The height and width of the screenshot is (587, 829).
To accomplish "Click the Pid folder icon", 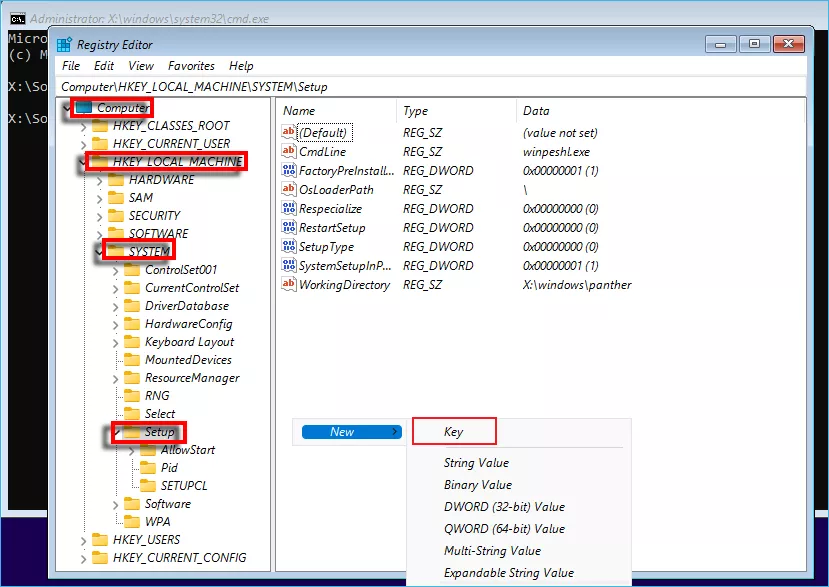I will 148,468.
